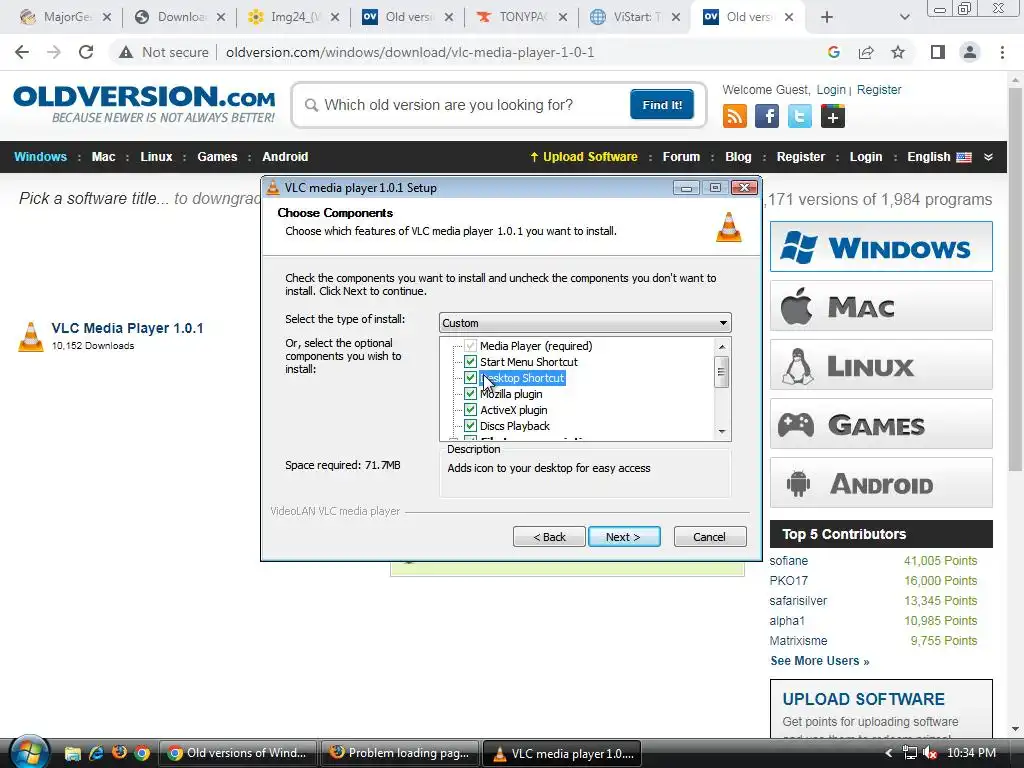
Task: Click Next in VLC setup
Action: [x=624, y=537]
